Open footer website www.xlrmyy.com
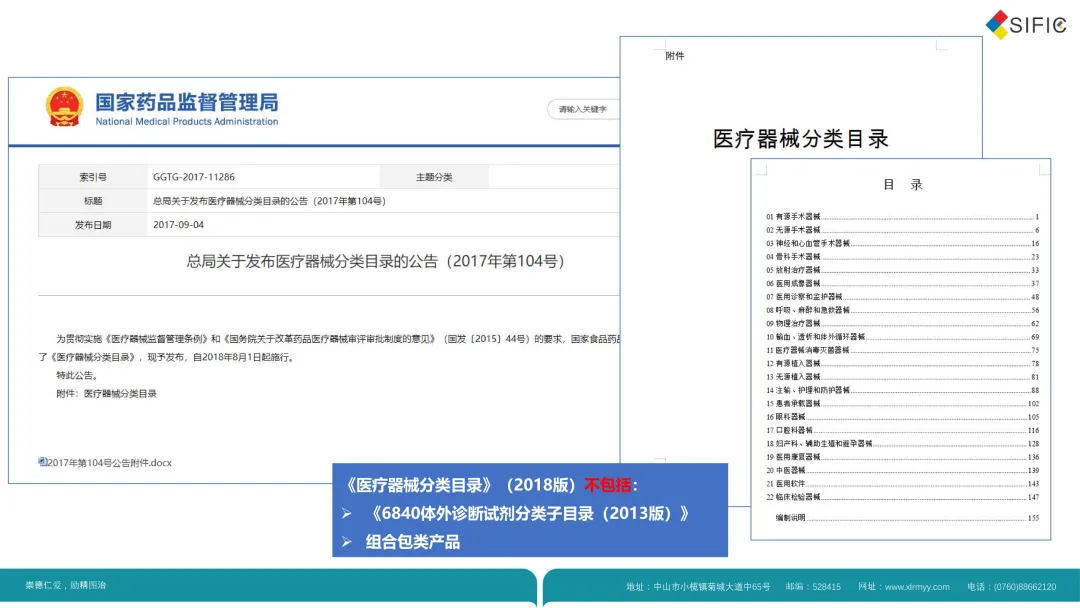Image resolution: width=1080 pixels, height=608 pixels. (x=917, y=587)
